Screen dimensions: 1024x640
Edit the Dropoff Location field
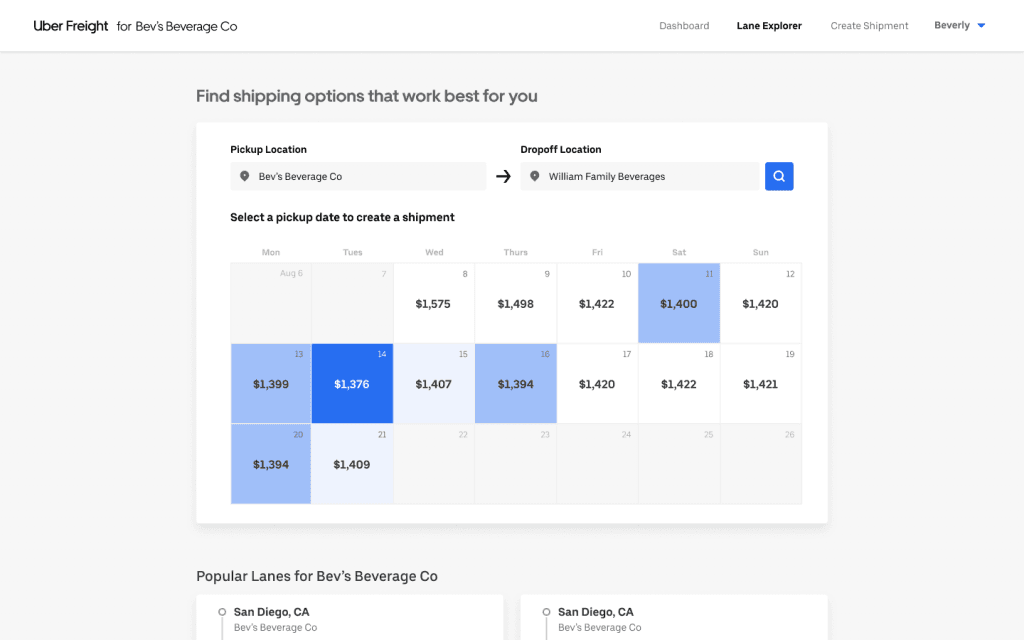click(x=645, y=177)
